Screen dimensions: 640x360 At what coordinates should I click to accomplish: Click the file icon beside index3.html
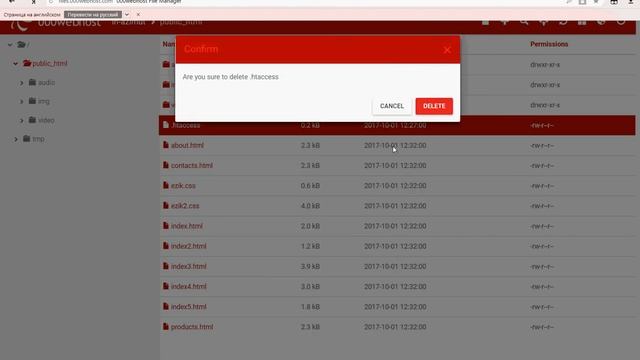pos(166,266)
